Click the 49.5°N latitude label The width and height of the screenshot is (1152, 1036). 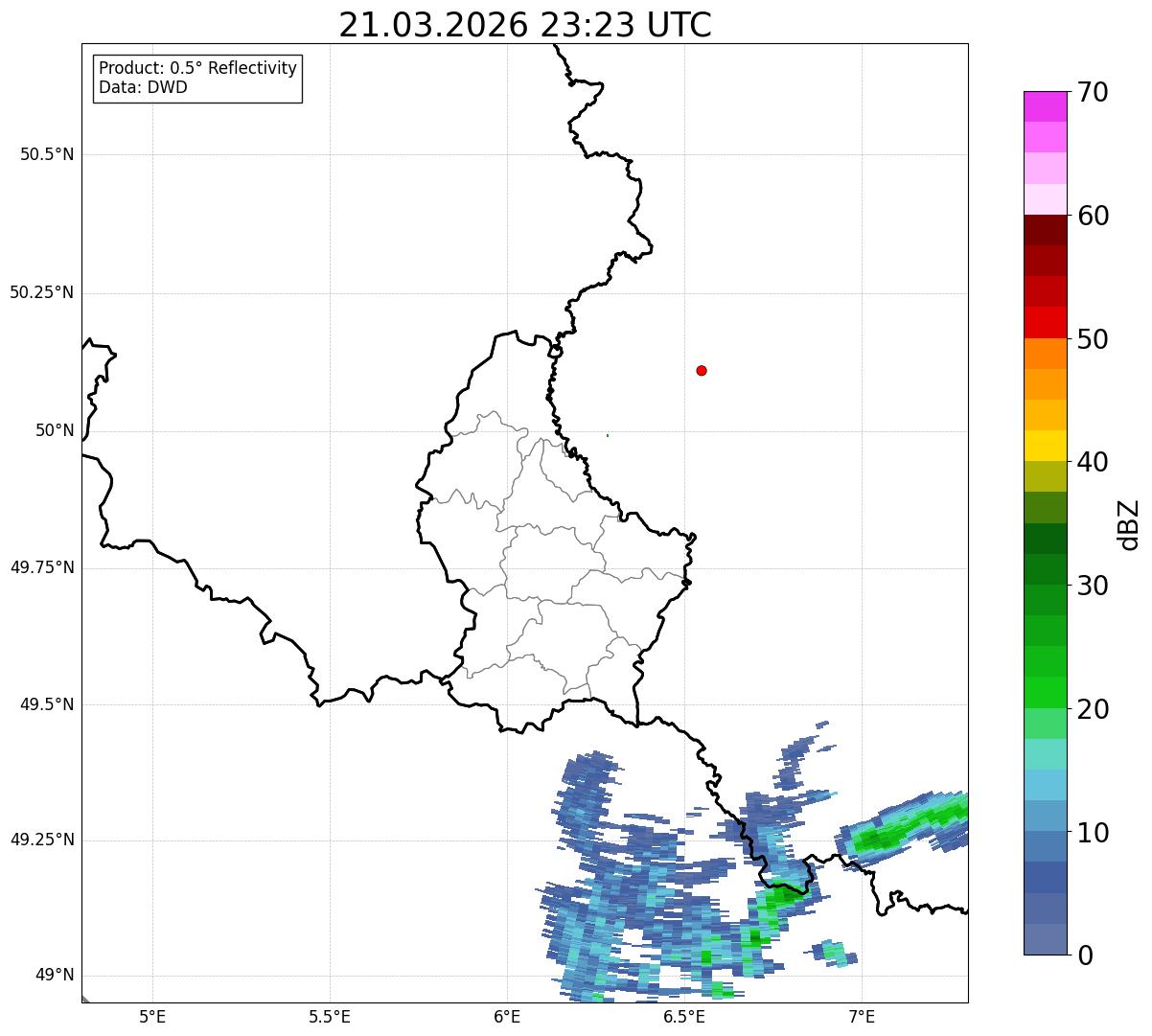pyautogui.click(x=47, y=704)
